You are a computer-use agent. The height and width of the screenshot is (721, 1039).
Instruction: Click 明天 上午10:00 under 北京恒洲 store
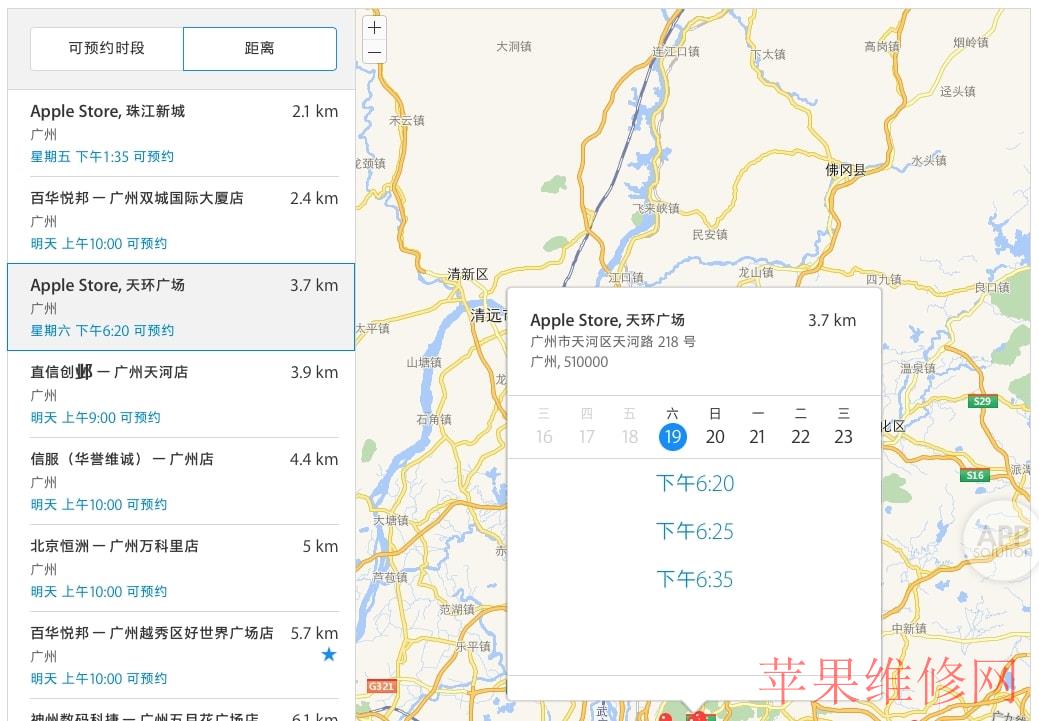click(99, 591)
